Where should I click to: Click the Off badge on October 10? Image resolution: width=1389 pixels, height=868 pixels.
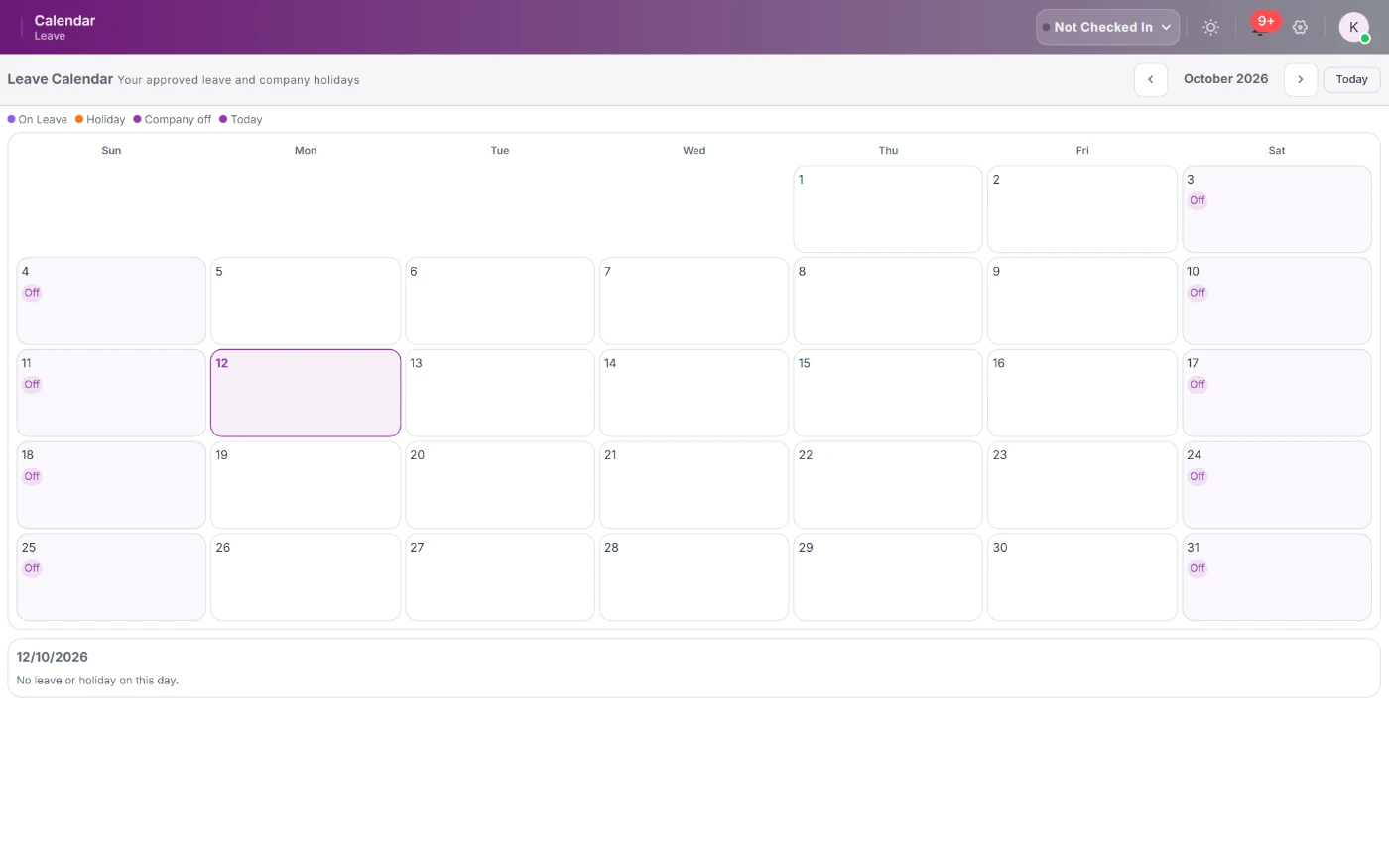pyautogui.click(x=1198, y=293)
